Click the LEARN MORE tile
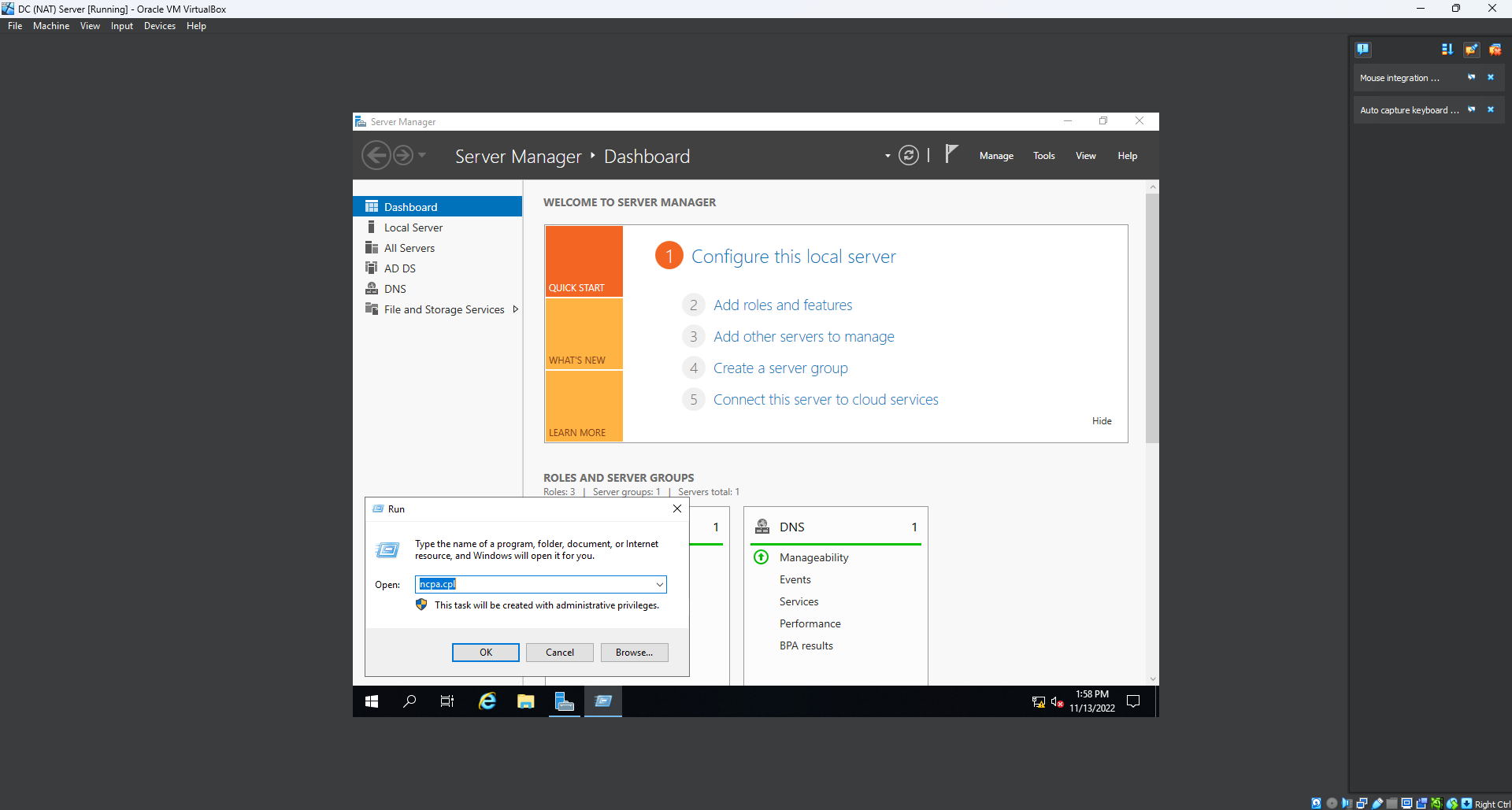The width and height of the screenshot is (1512, 810). [x=584, y=406]
